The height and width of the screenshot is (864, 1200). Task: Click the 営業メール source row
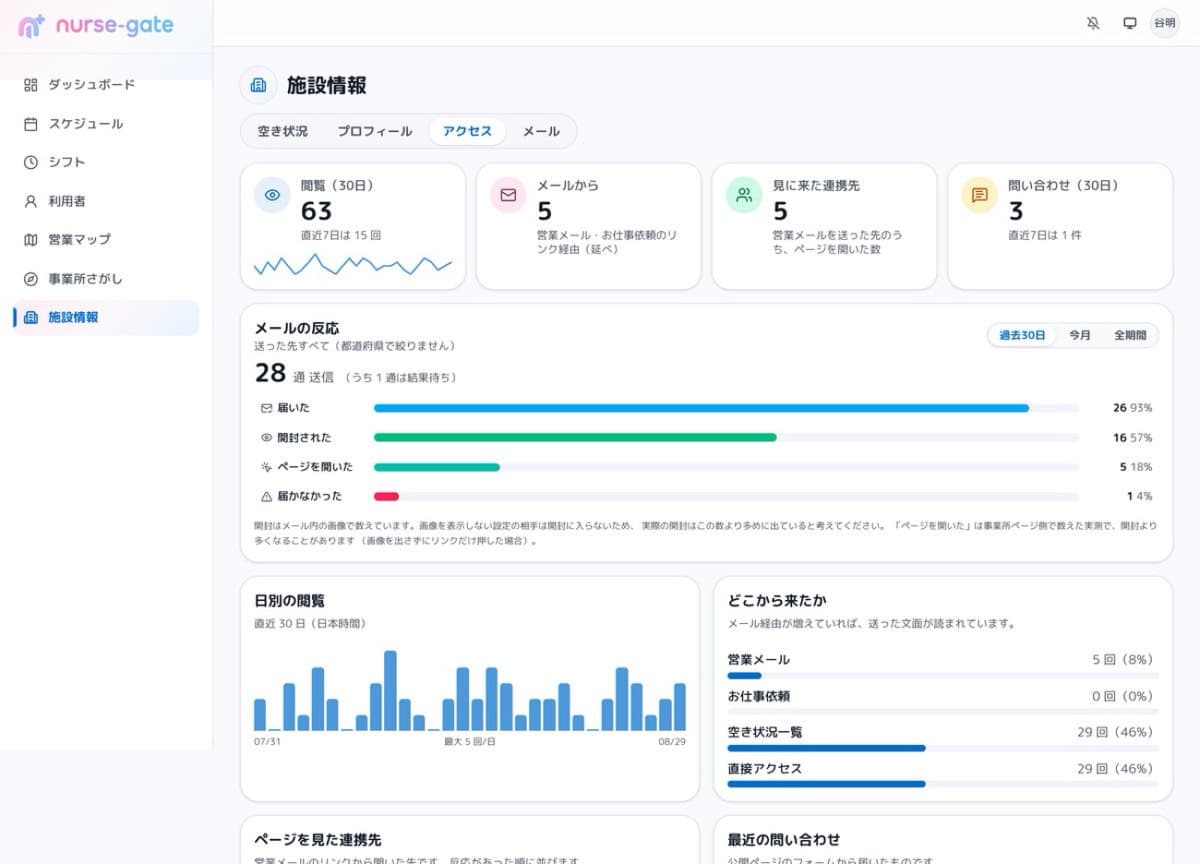click(943, 666)
